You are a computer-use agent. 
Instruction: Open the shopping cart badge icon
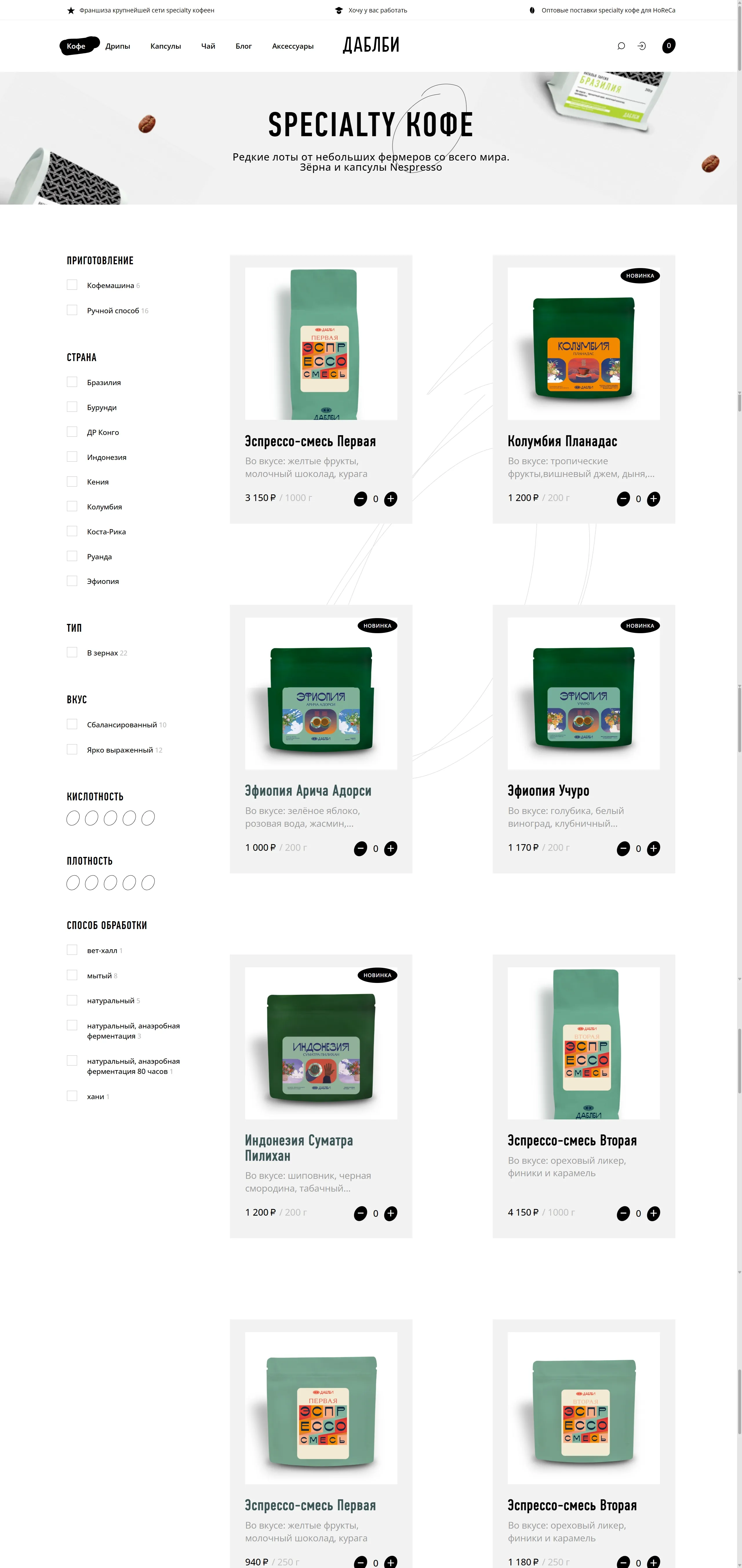pyautogui.click(x=668, y=46)
